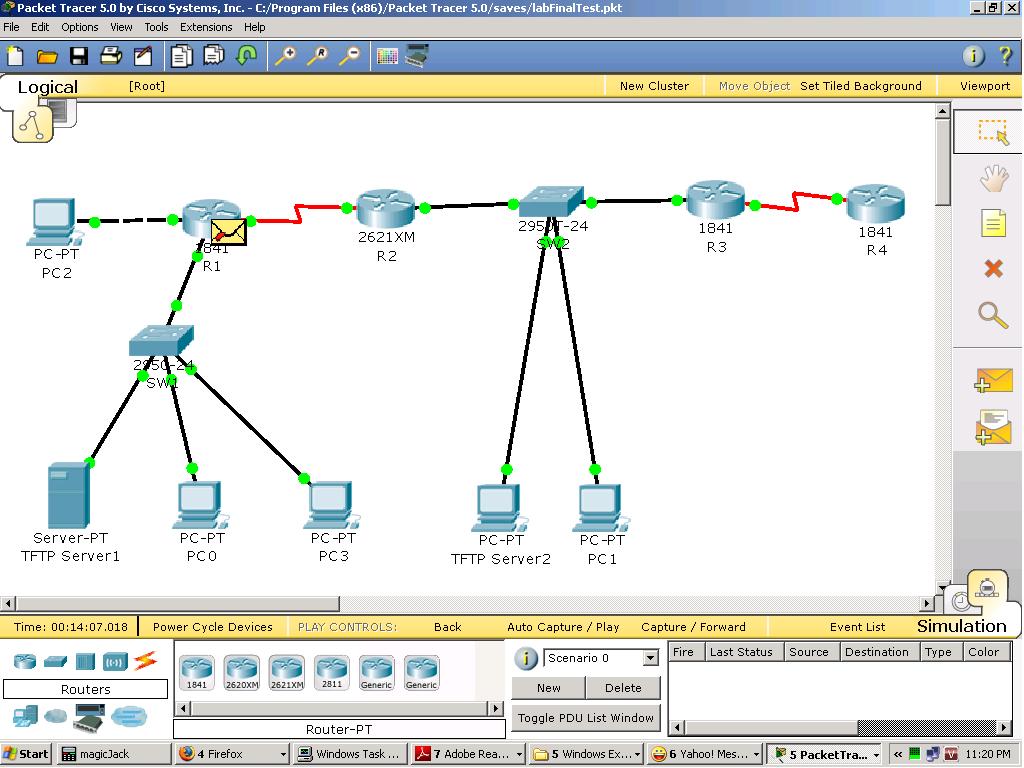Viewport: 1024px width, 768px height.
Task: Expand hidden system tray icons chevron
Action: pos(897,754)
